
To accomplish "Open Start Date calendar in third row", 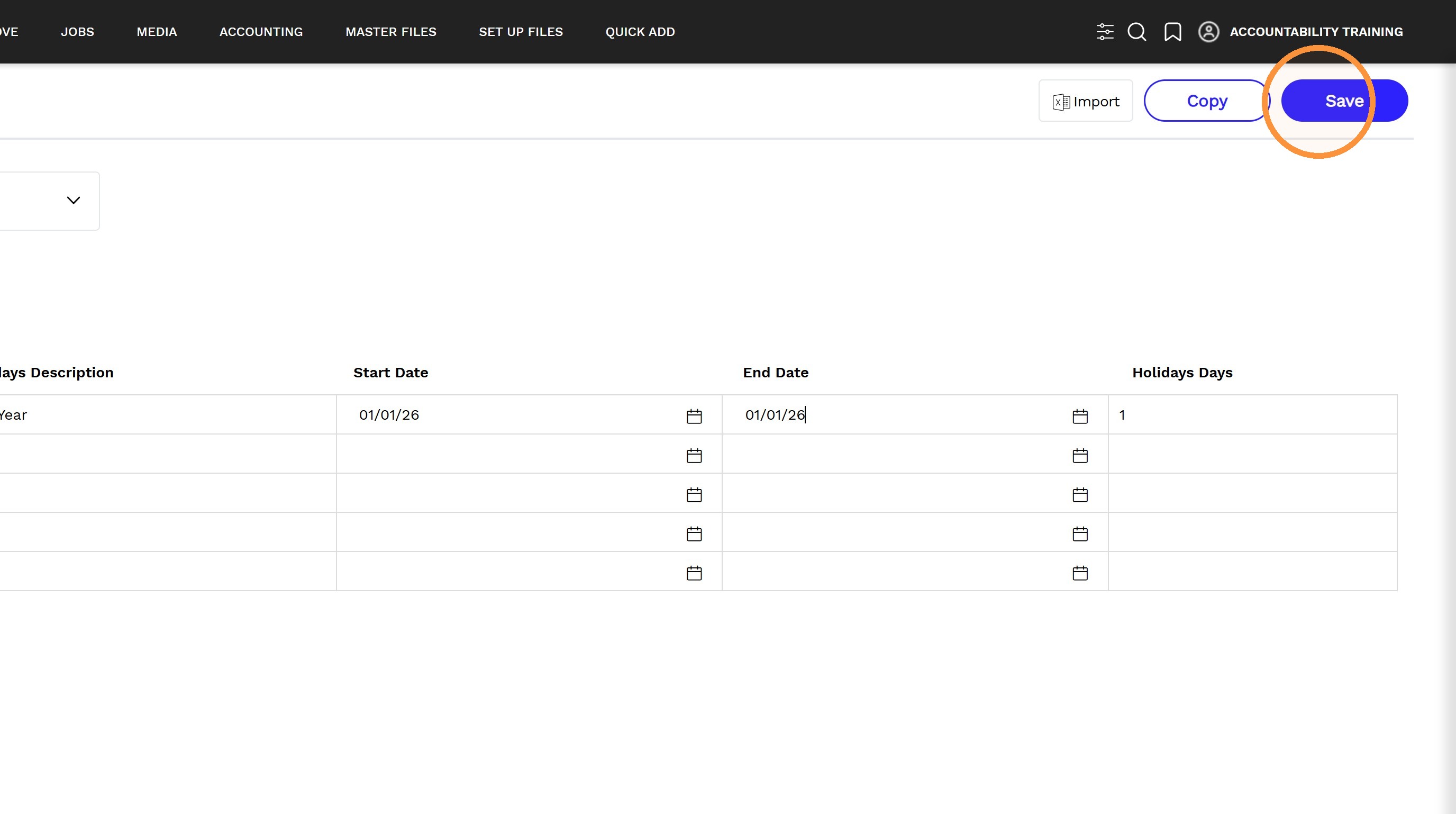I will tap(694, 495).
